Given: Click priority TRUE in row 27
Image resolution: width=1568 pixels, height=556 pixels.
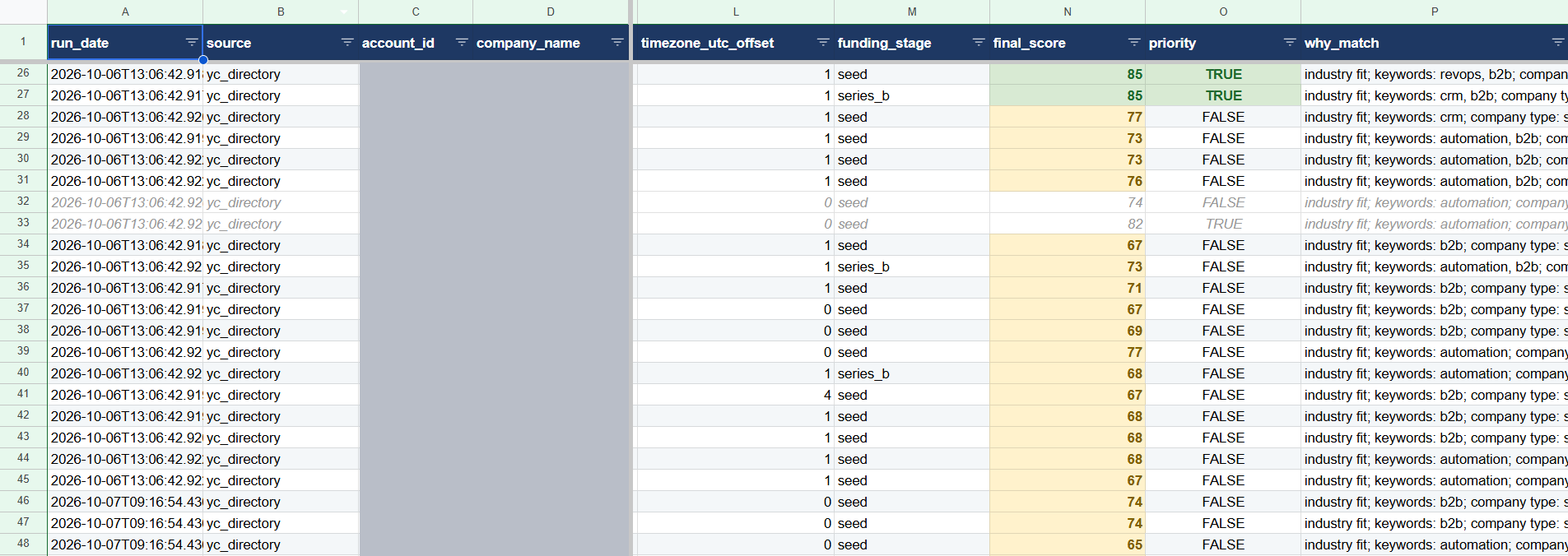Looking at the screenshot, I should [x=1223, y=95].
